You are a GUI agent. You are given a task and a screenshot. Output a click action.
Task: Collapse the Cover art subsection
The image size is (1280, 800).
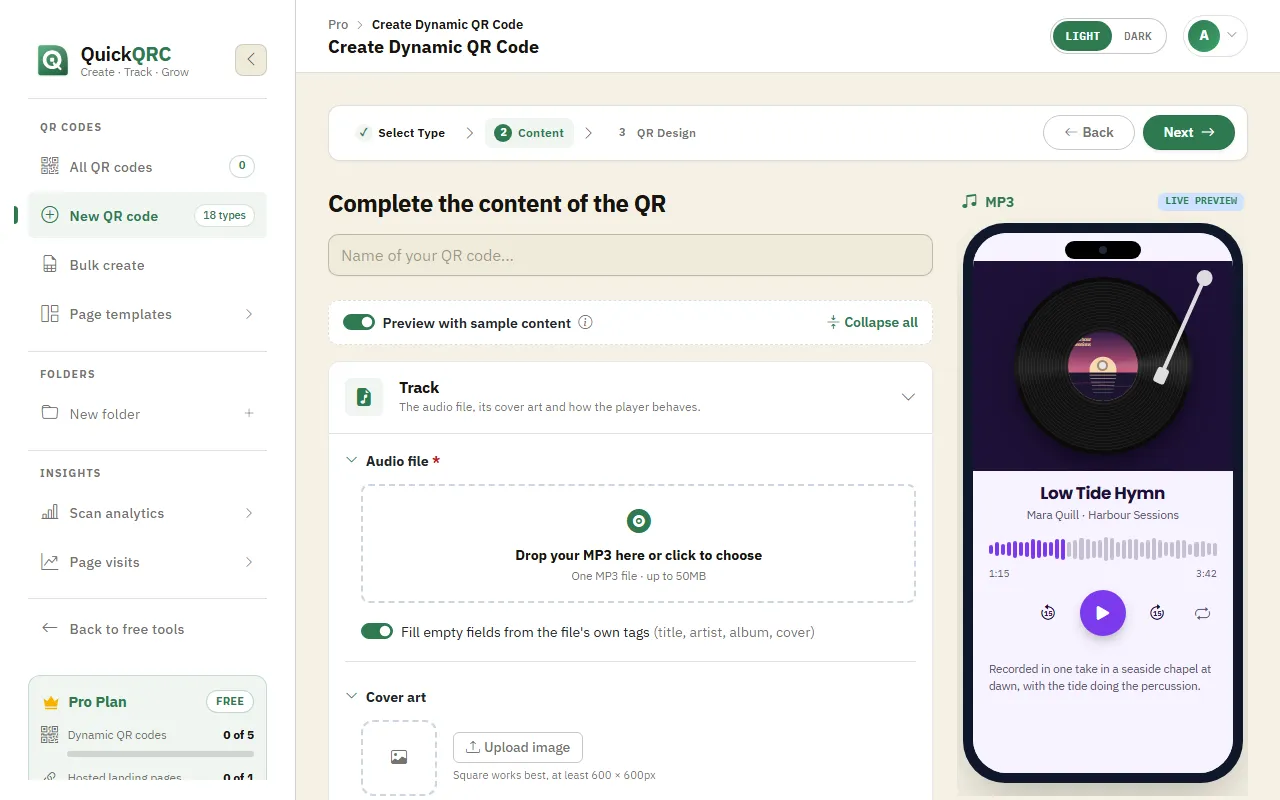point(351,696)
